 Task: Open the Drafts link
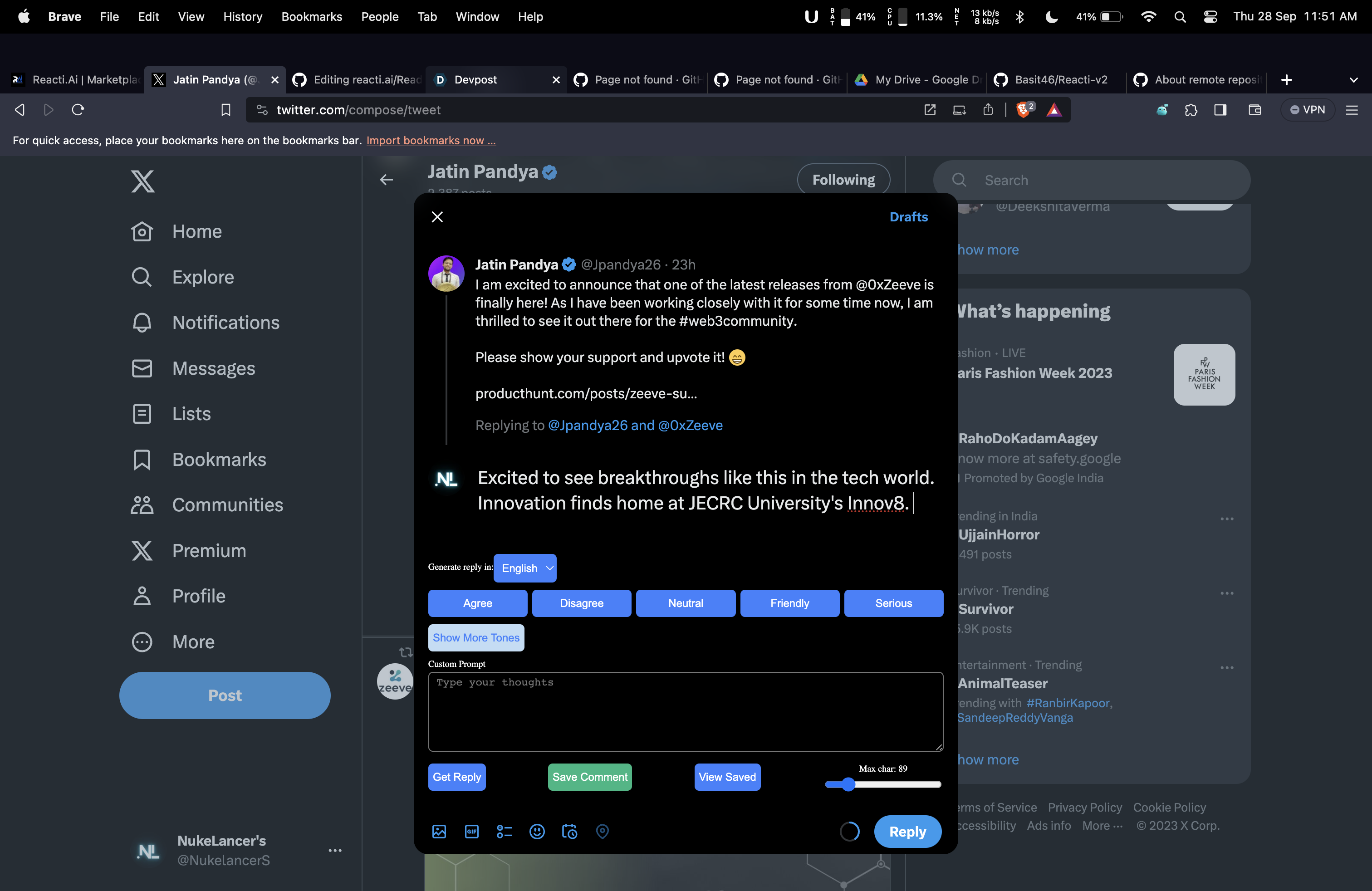[908, 217]
